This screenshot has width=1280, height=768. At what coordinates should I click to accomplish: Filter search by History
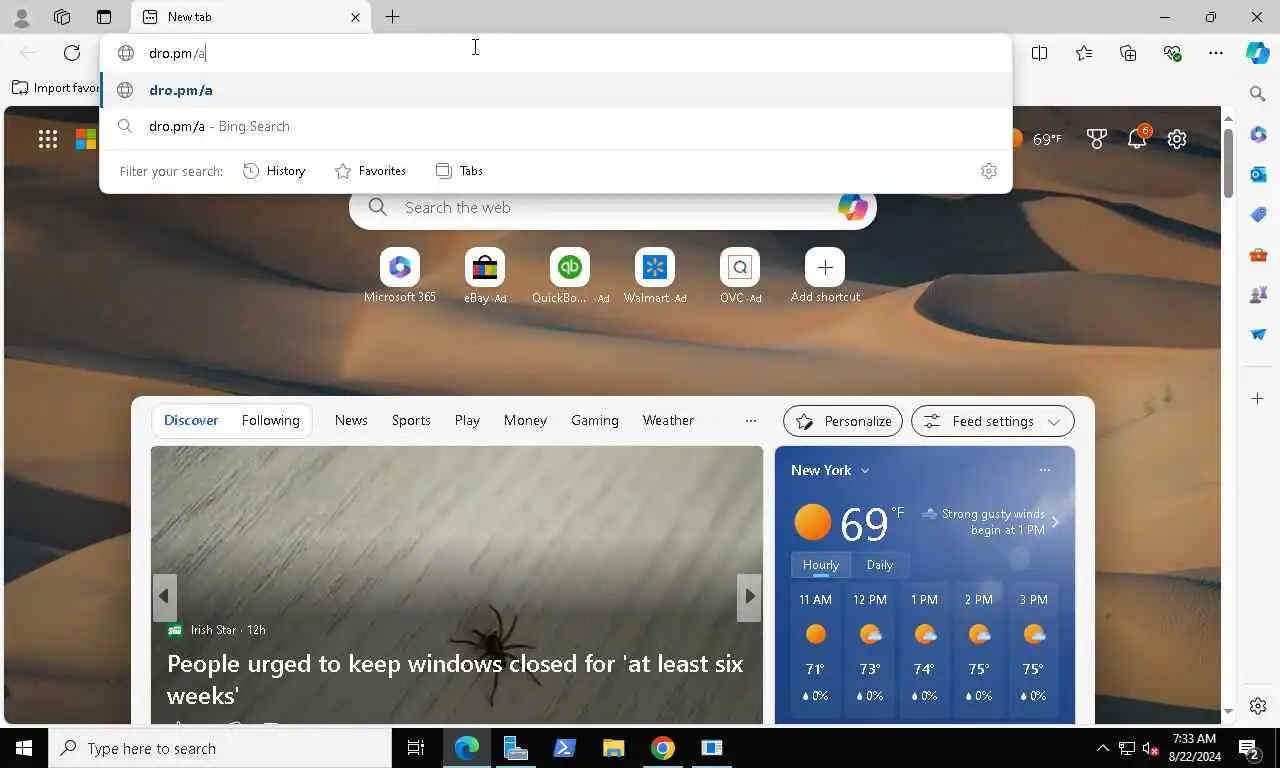(x=274, y=171)
